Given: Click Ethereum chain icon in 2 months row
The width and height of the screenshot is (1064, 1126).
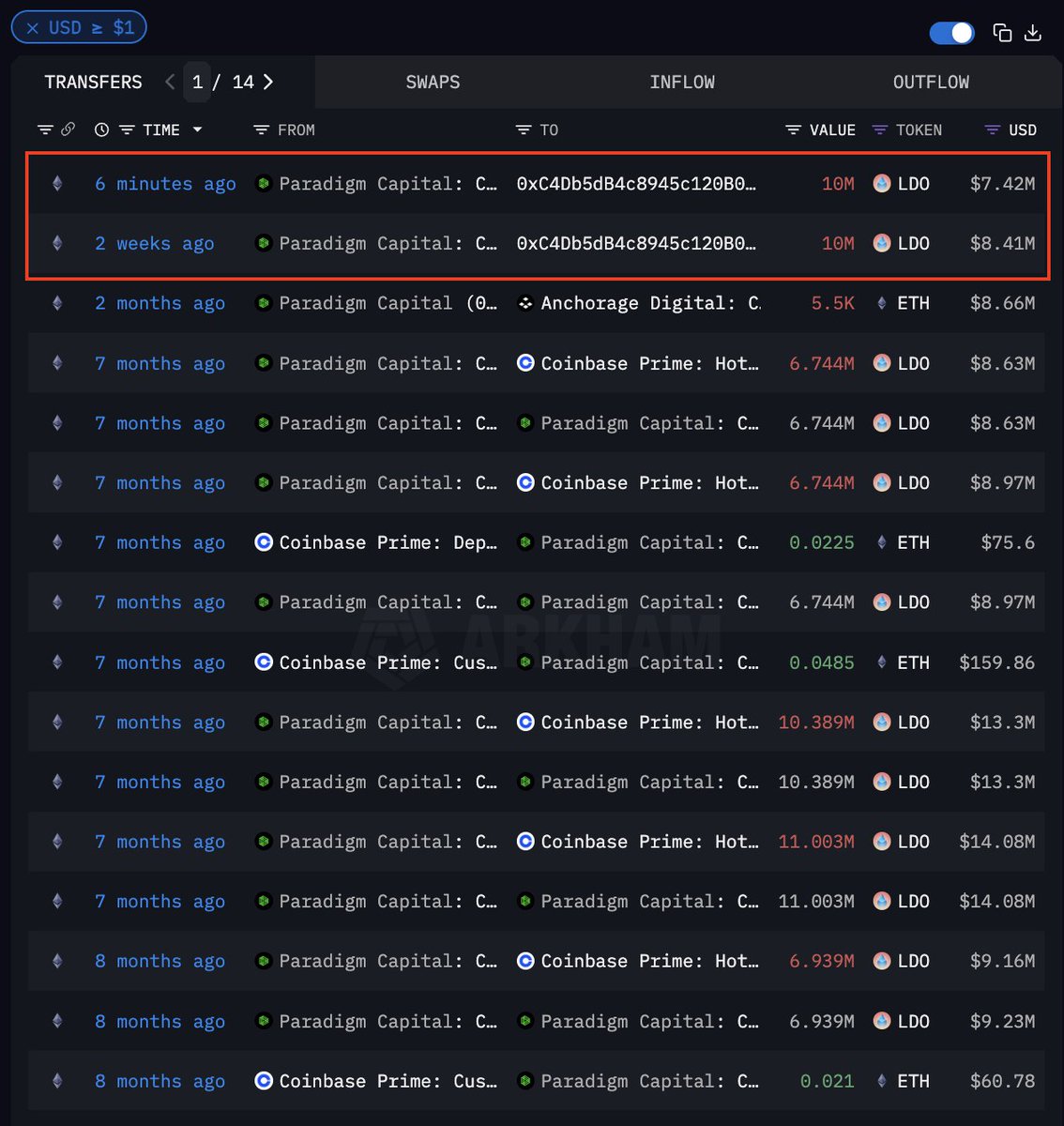Looking at the screenshot, I should tap(57, 303).
